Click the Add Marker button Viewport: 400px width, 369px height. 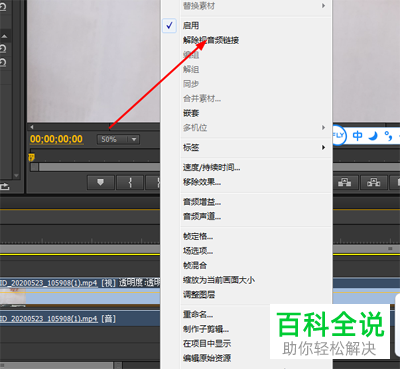[x=101, y=182]
